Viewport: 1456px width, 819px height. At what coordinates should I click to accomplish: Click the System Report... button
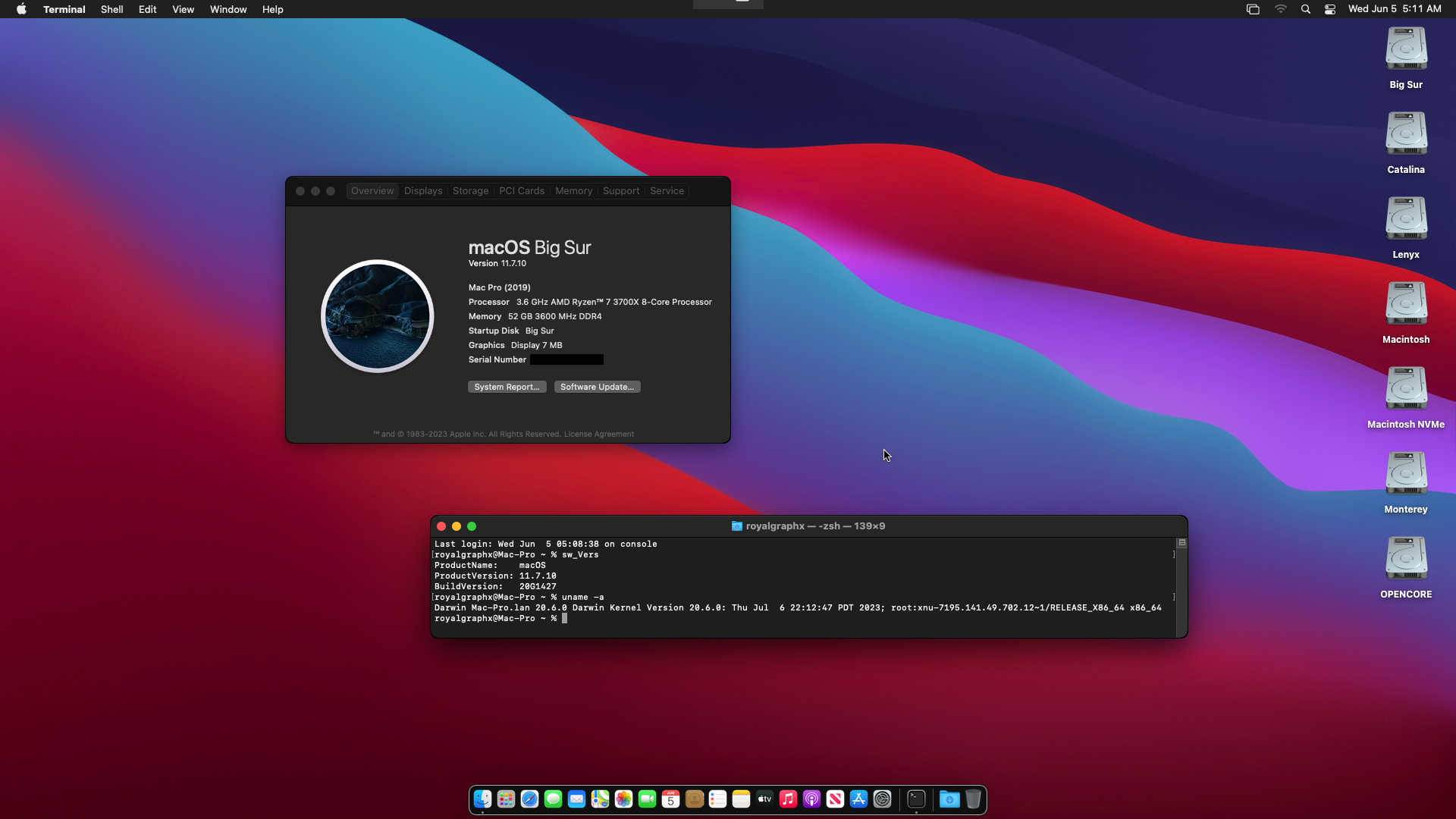coord(507,387)
